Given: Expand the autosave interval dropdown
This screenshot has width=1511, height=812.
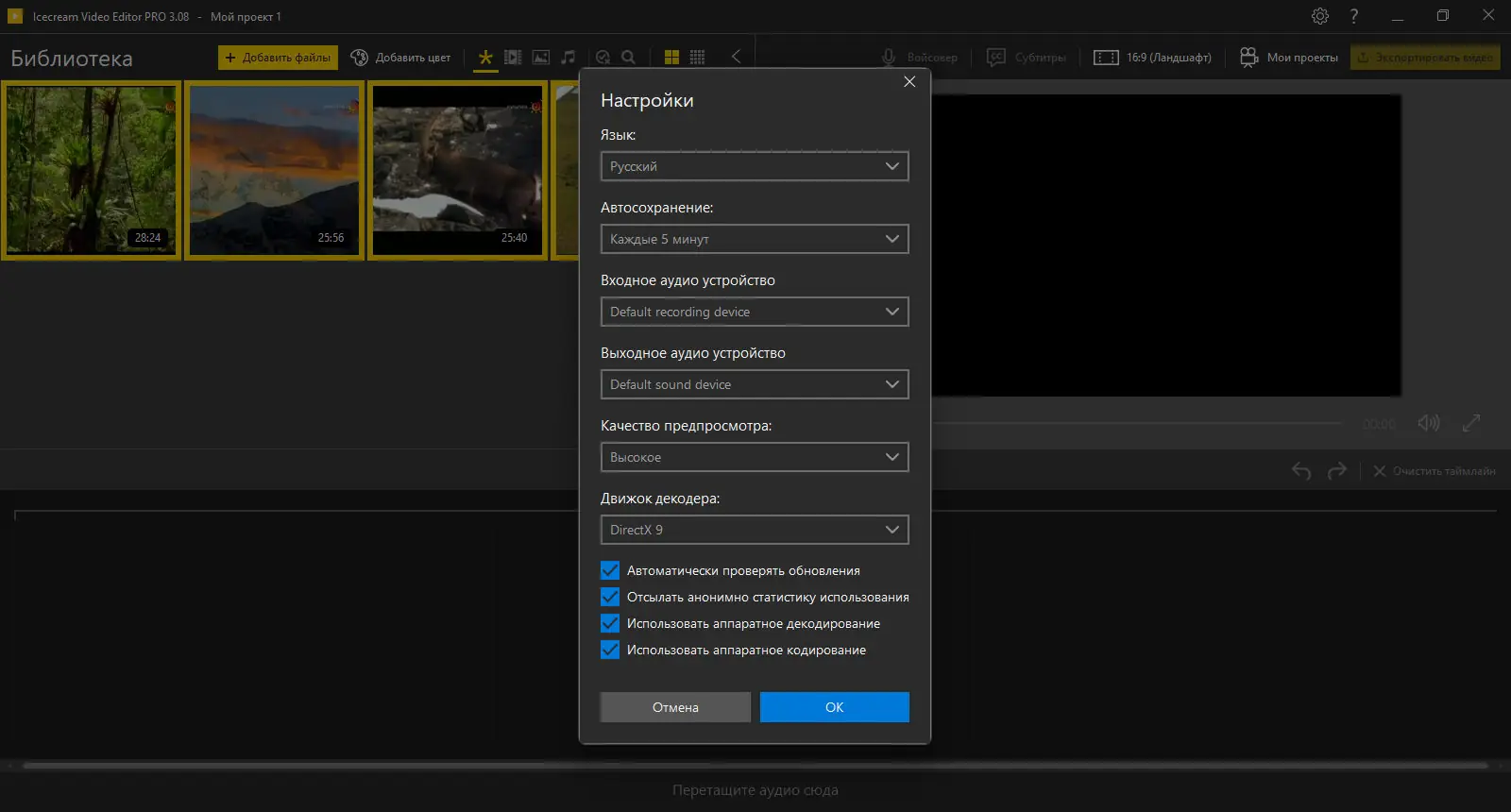Looking at the screenshot, I should [754, 239].
